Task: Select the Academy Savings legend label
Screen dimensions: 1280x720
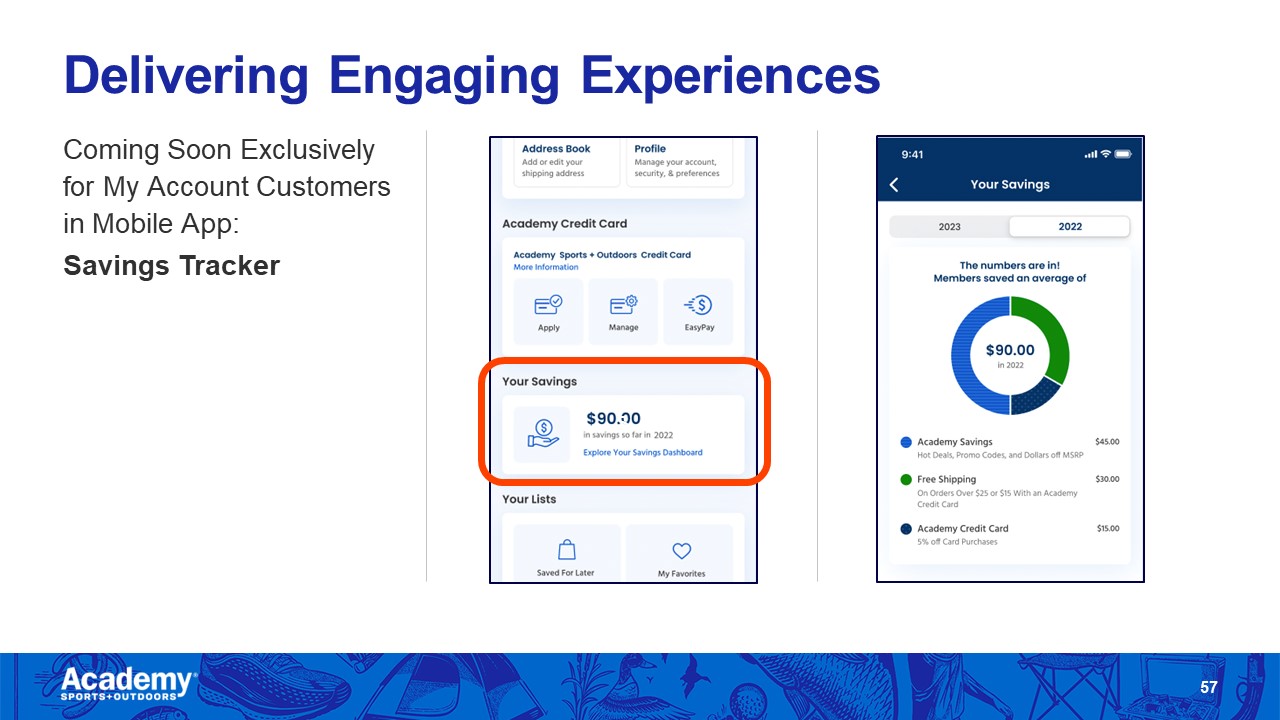Action: tap(955, 442)
